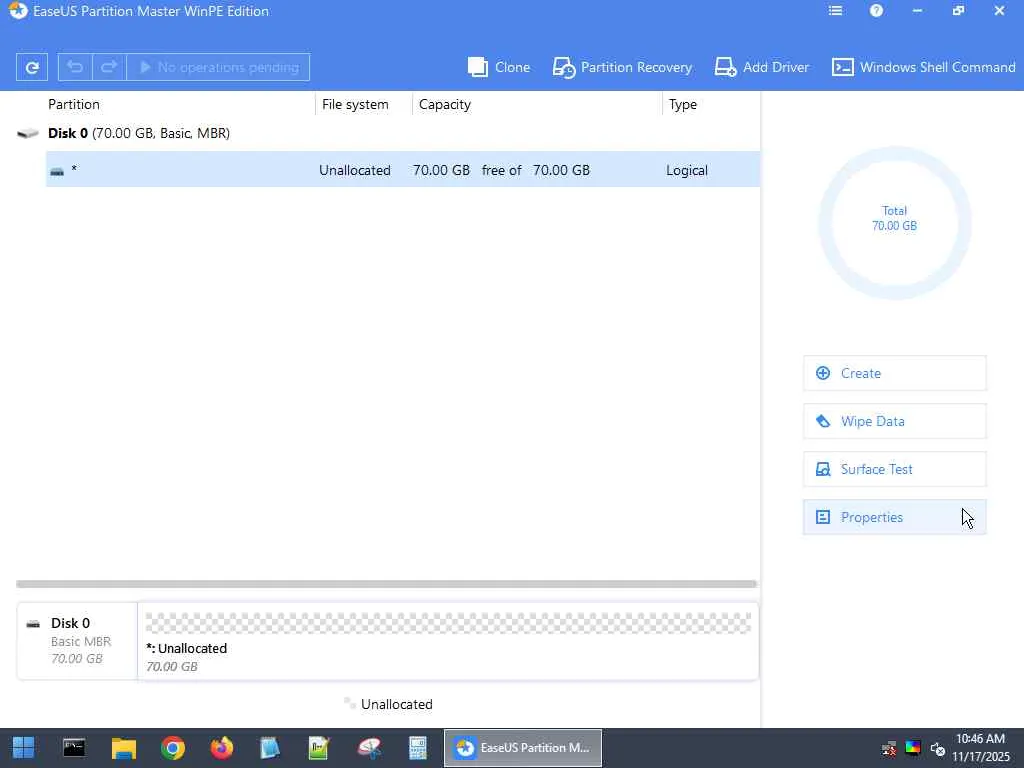This screenshot has width=1024, height=768.
Task: Click the Create button
Action: 895,374
